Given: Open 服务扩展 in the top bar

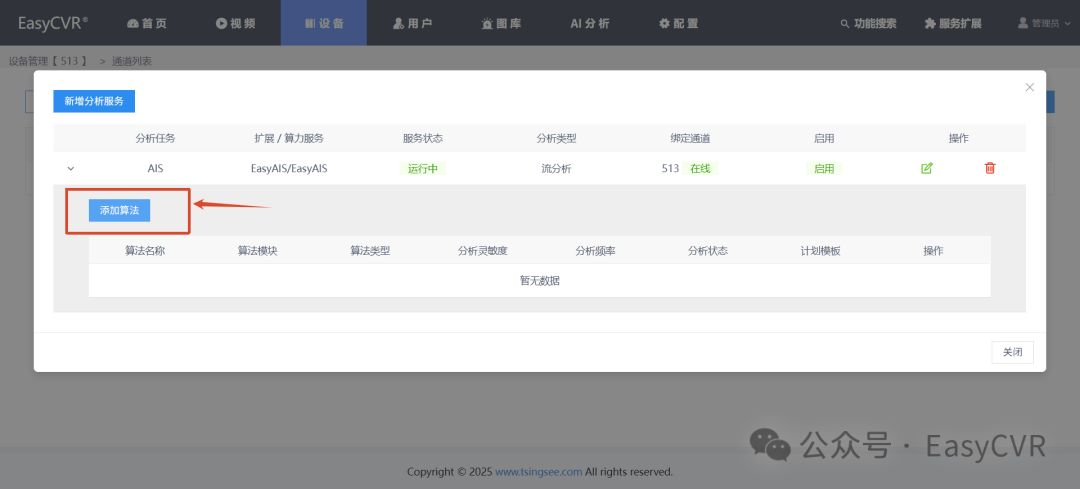Looking at the screenshot, I should [953, 23].
